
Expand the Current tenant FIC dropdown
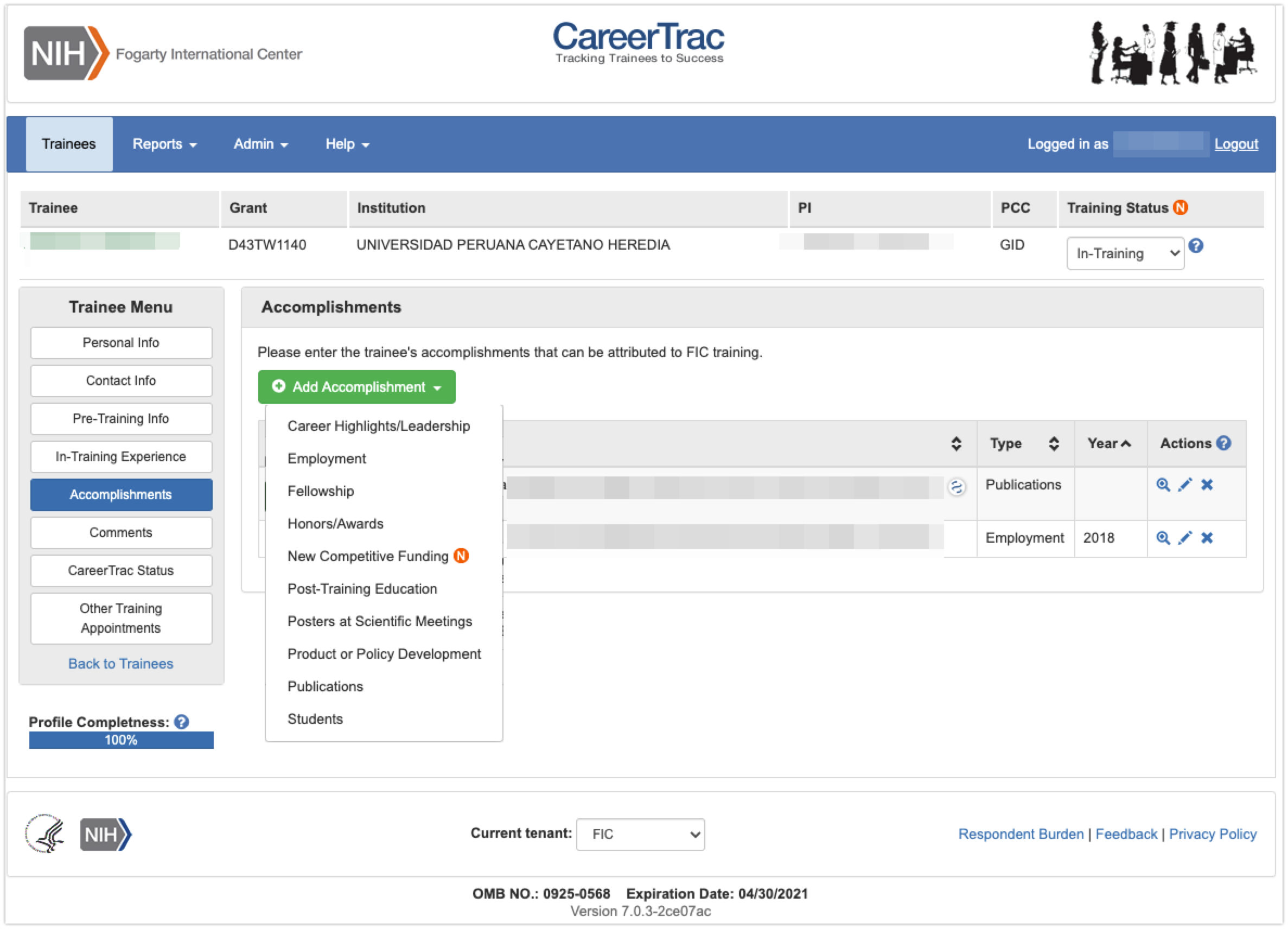tap(640, 834)
